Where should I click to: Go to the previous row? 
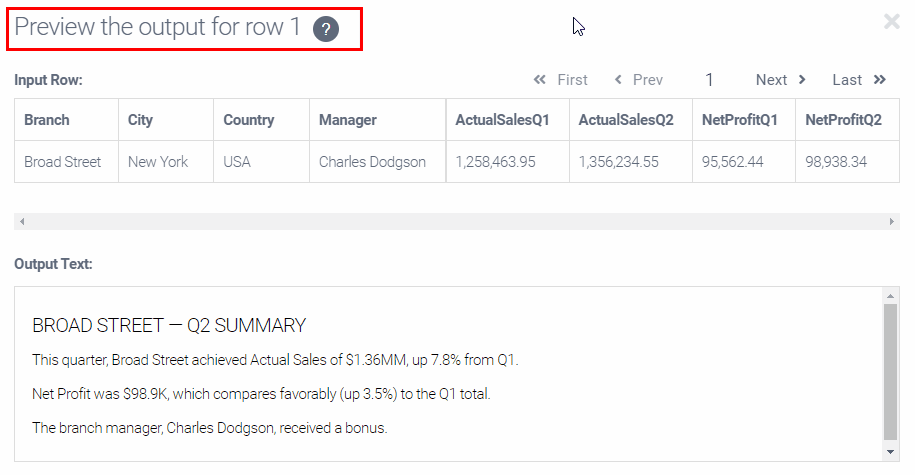pyautogui.click(x=639, y=80)
